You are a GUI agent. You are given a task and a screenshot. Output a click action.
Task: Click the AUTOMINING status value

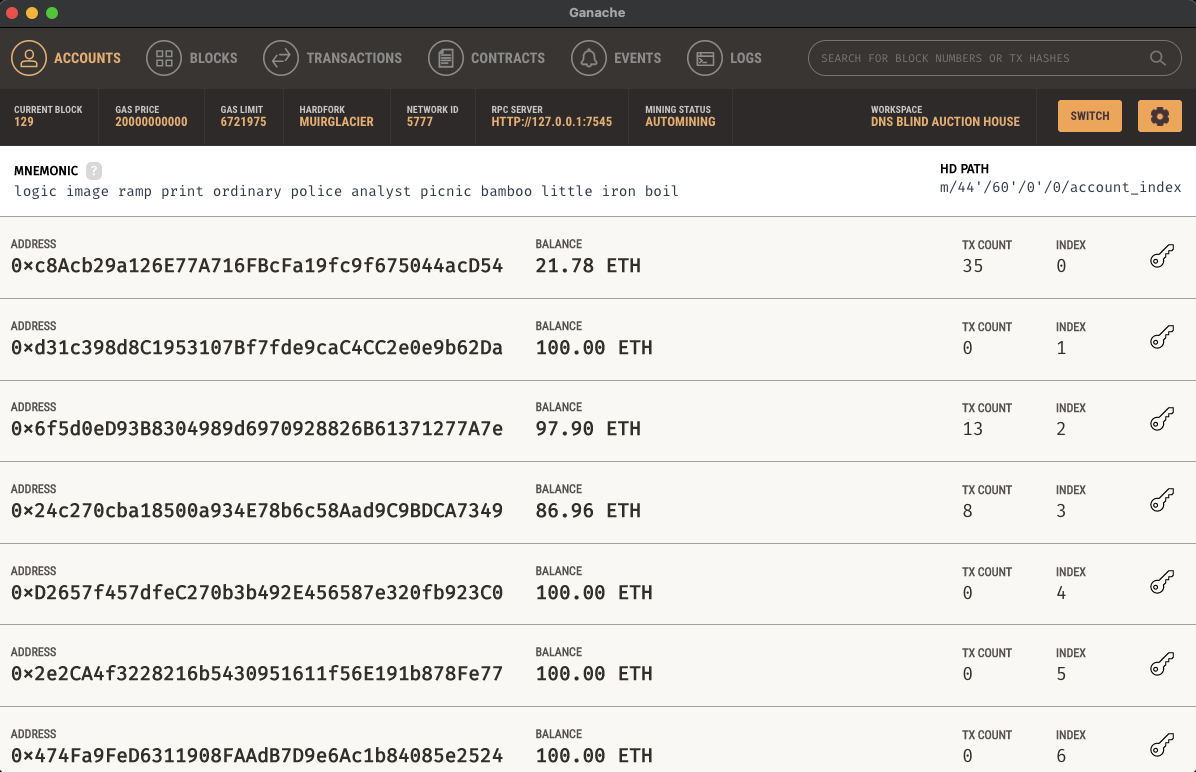(680, 122)
